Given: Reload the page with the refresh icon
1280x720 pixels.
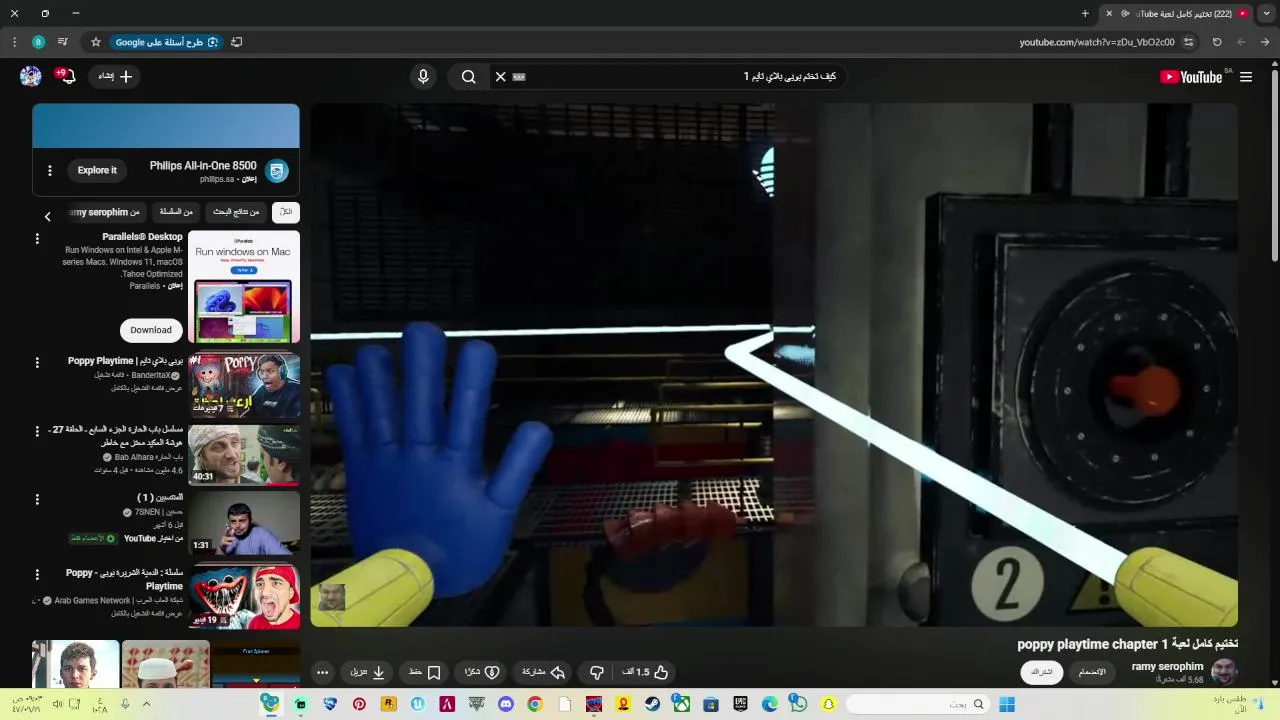Looking at the screenshot, I should [x=1217, y=42].
